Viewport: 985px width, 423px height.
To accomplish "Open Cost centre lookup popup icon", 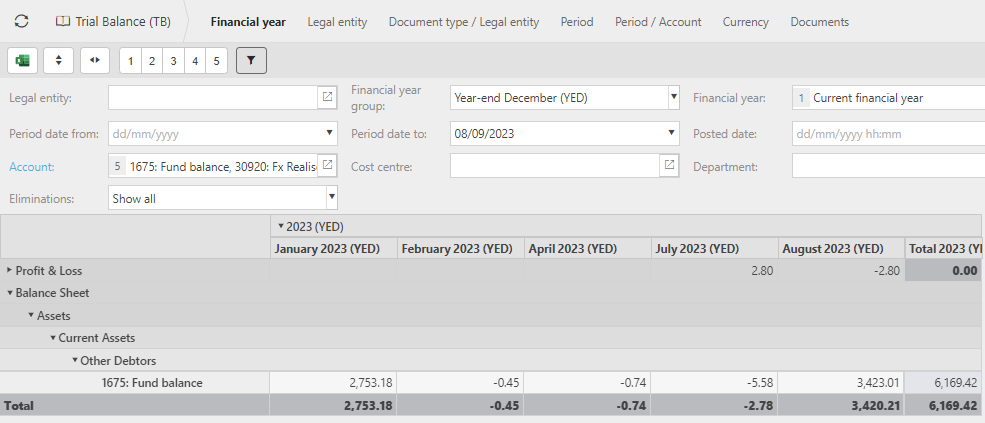I will 670,165.
